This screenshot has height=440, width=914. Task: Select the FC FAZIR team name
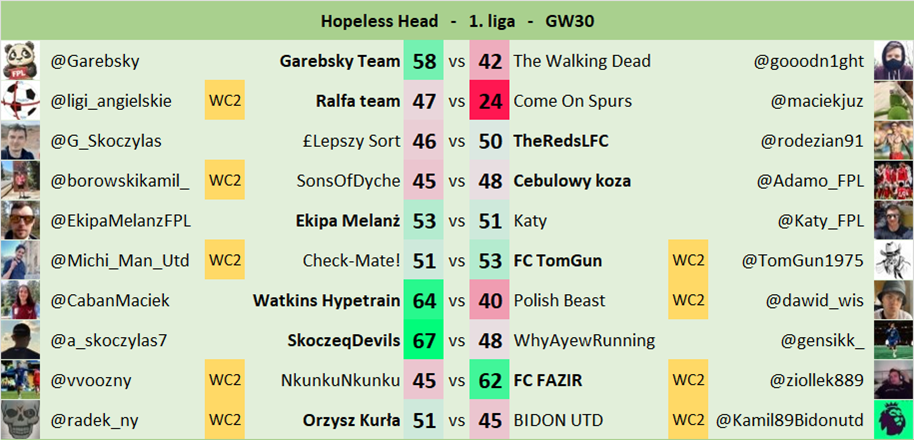pos(549,380)
